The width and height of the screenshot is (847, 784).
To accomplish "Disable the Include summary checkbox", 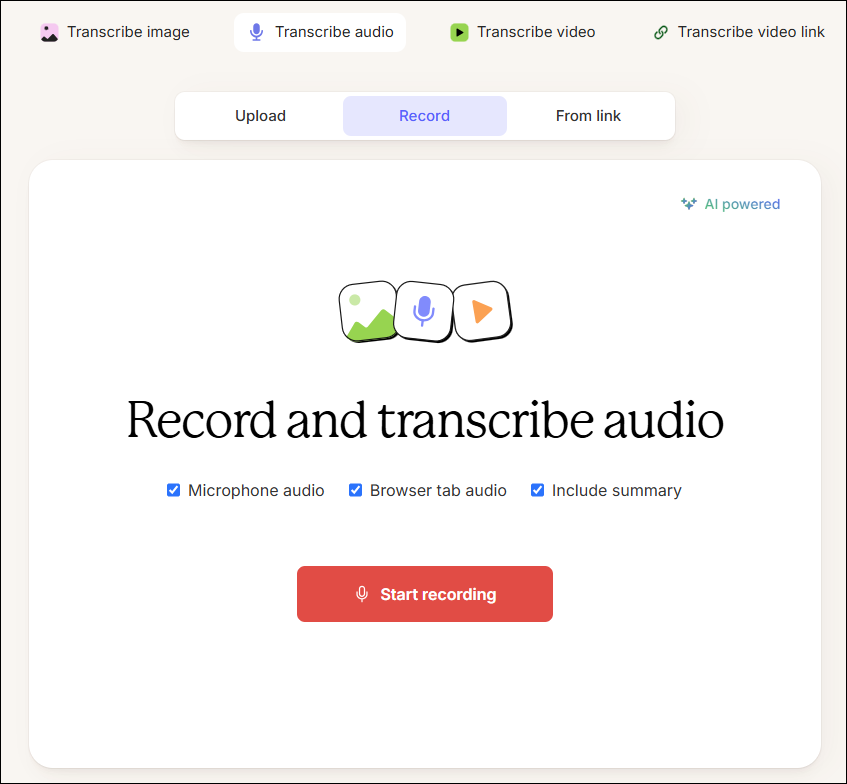I will tap(537, 490).
